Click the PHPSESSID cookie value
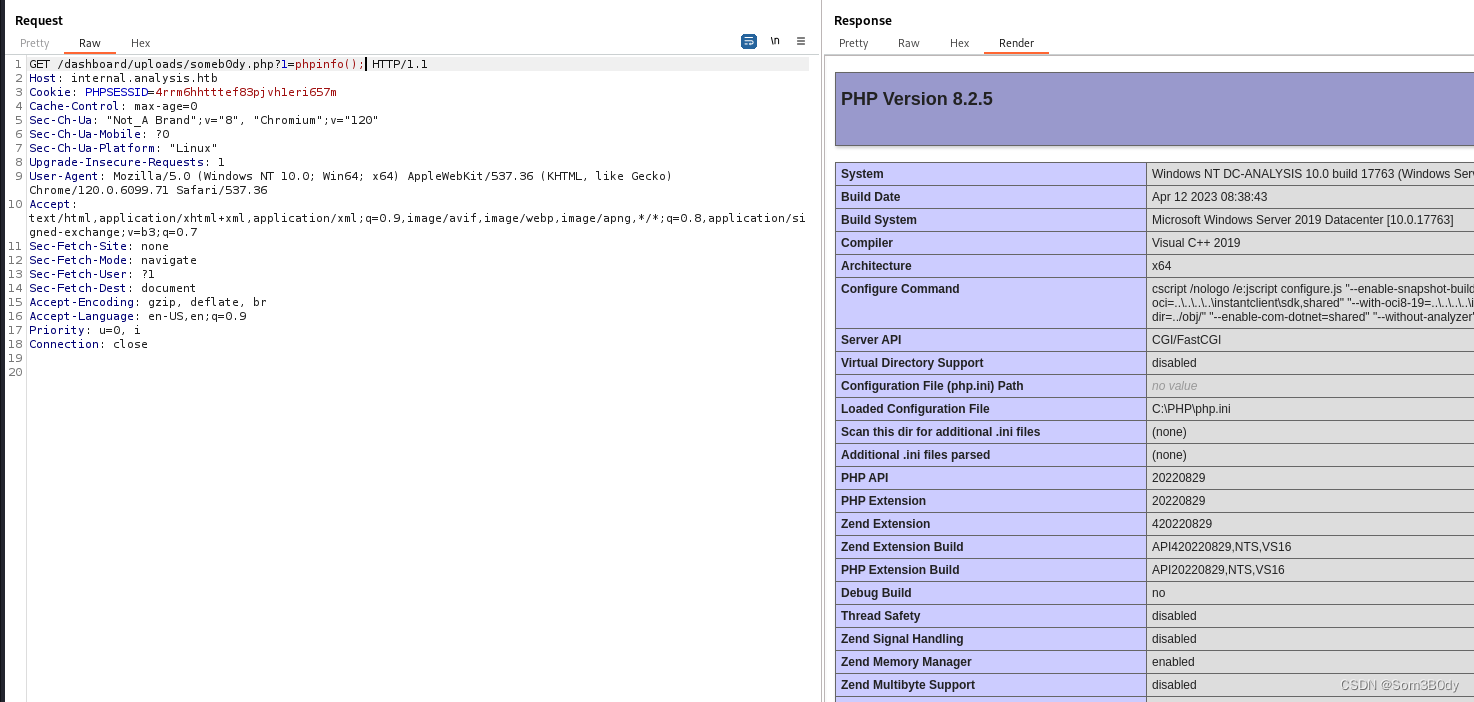Screen dimensions: 1474x702 [x=246, y=92]
